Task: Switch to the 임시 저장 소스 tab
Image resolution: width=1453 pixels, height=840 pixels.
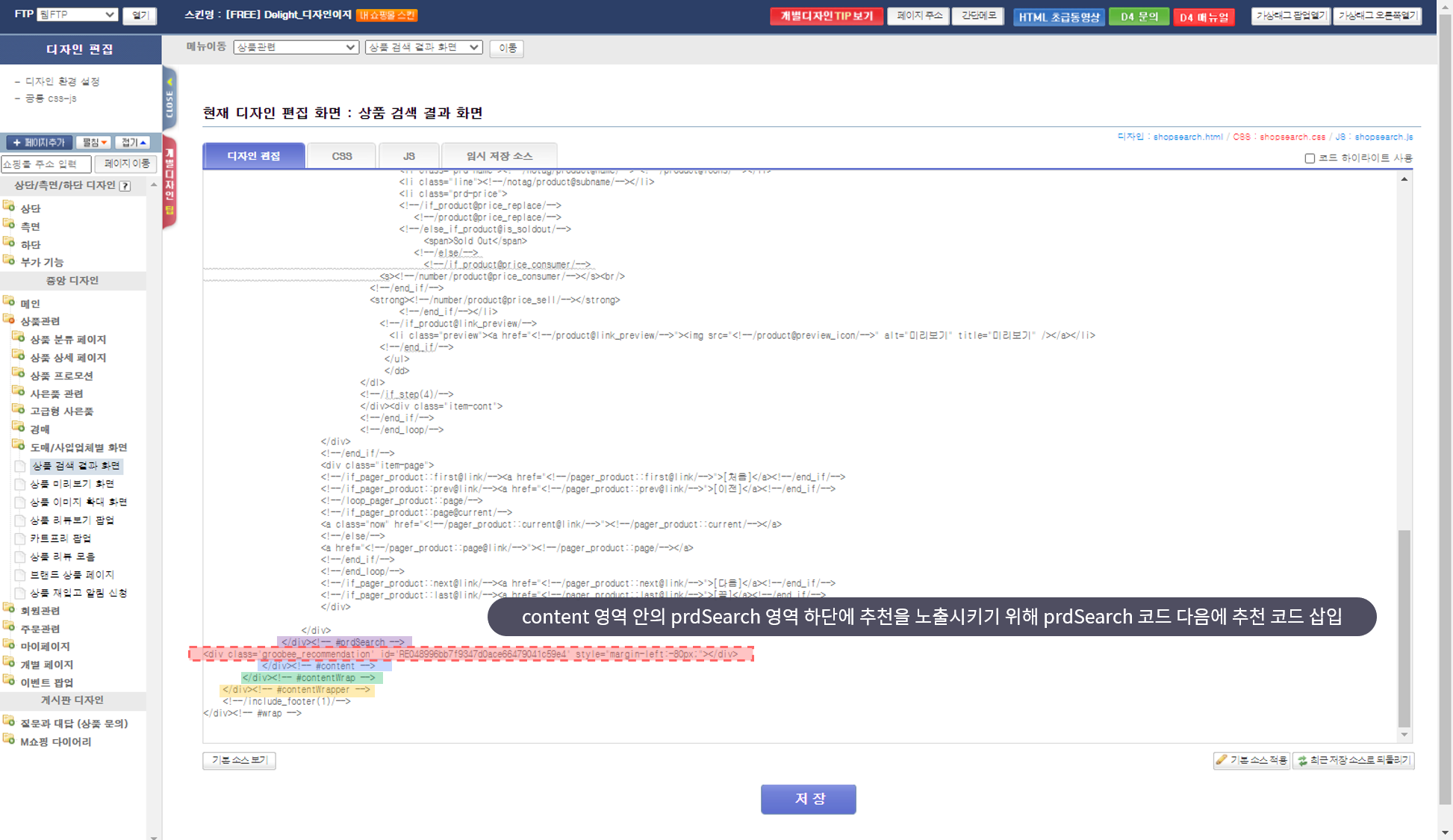Action: 499,156
